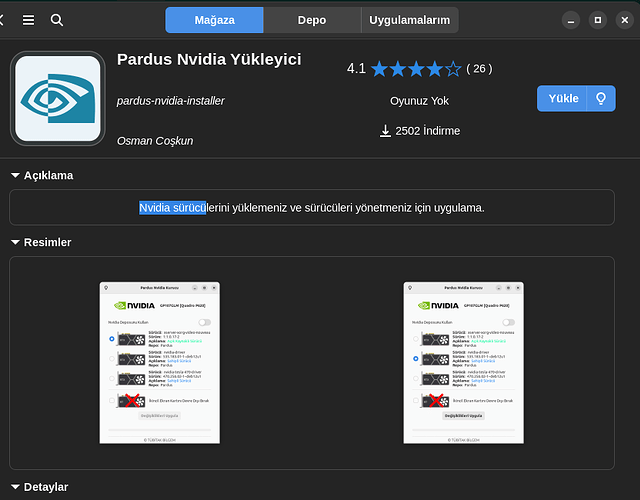Switch to the Mağaza tab
The width and height of the screenshot is (640, 500).
click(214, 20)
